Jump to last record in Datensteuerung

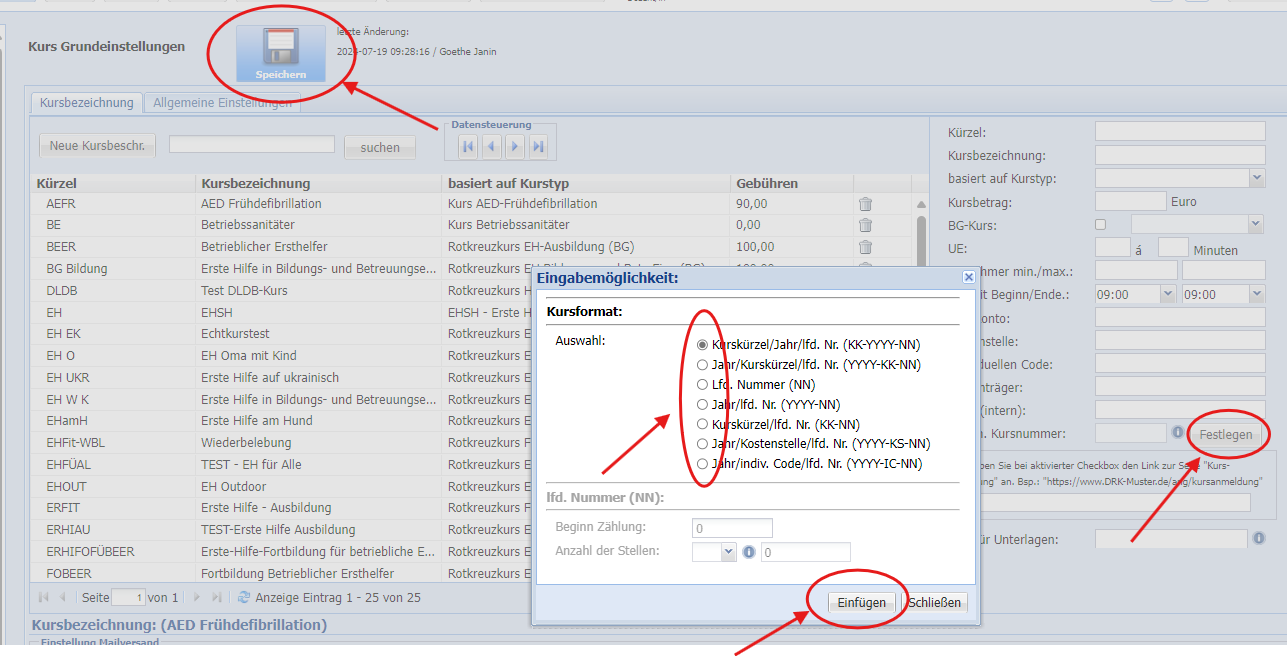(x=539, y=147)
